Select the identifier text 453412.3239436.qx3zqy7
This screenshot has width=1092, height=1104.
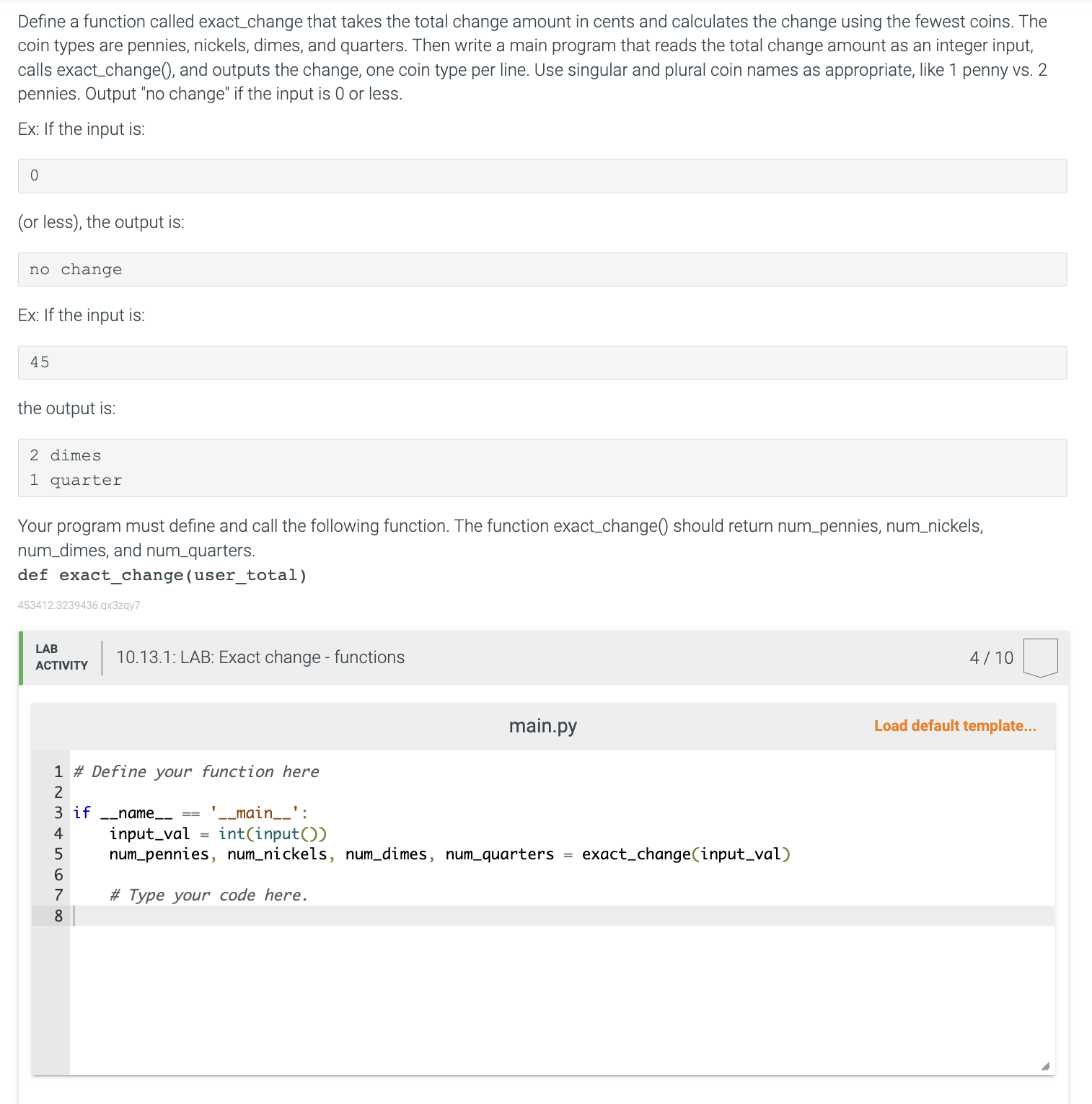tap(79, 605)
